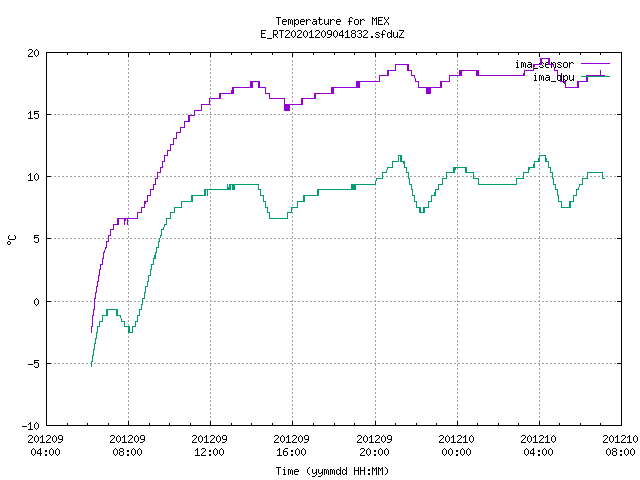Click the x-axis tick 201209 04:00
Screen dimensions: 640x480
pyautogui.click(x=45, y=446)
